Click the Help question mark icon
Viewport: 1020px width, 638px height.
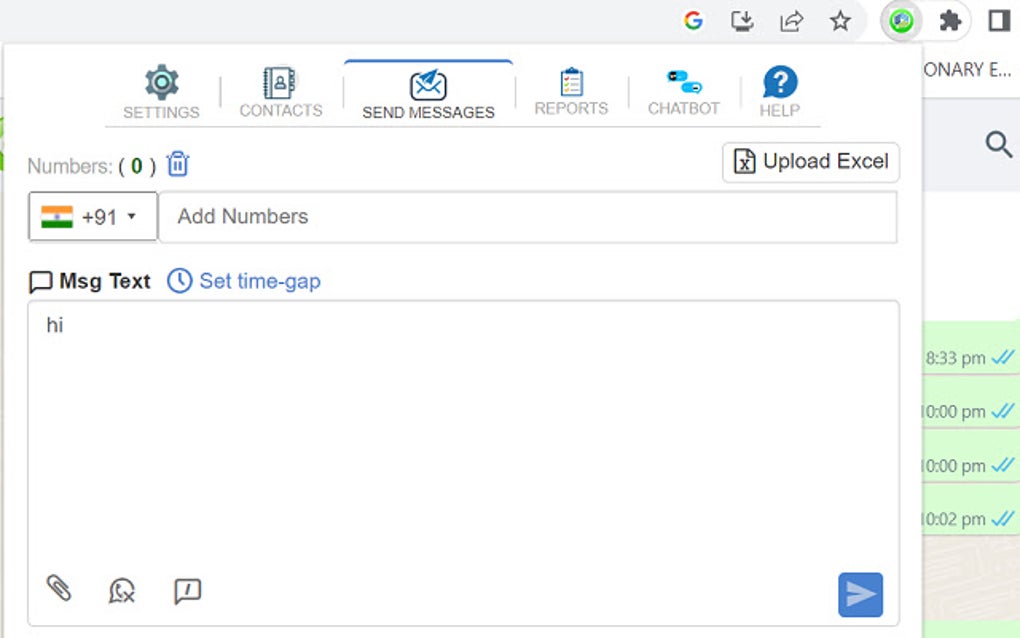click(779, 80)
